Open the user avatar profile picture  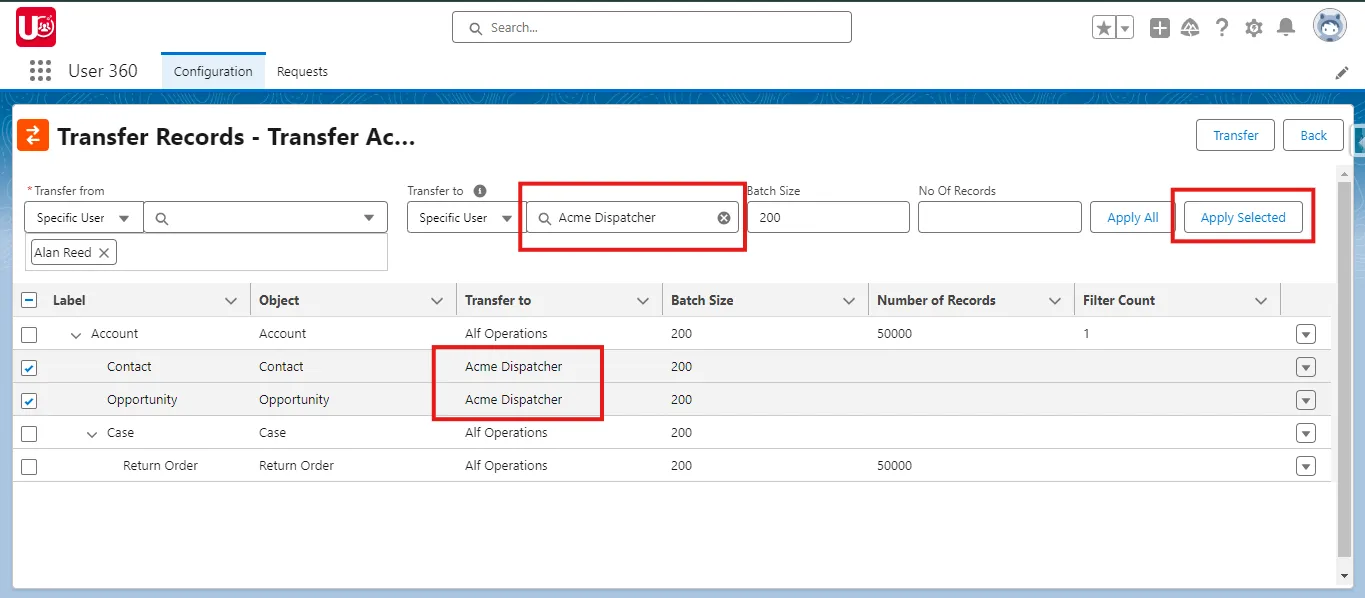[x=1330, y=26]
